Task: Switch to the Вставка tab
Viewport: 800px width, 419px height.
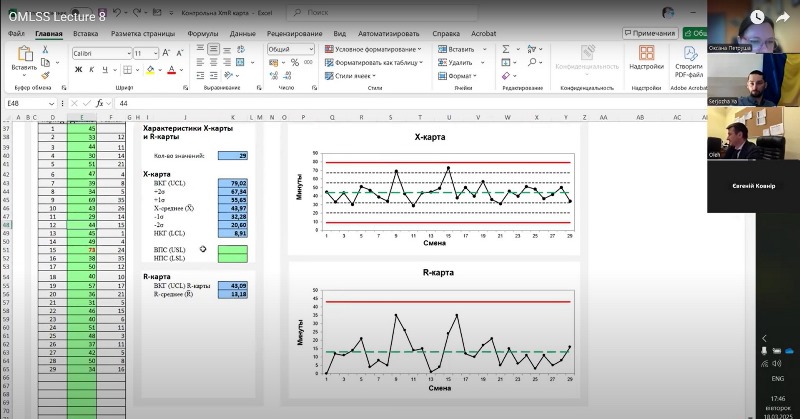Action: [x=85, y=34]
